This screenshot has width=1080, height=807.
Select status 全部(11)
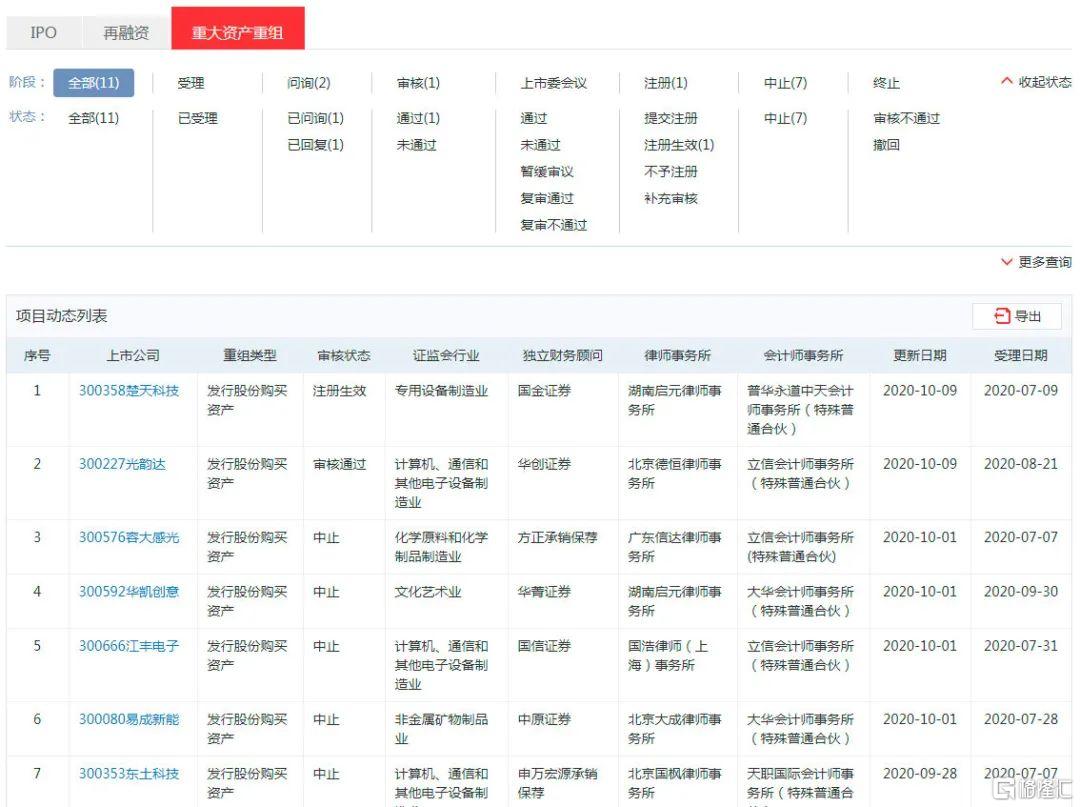coord(94,118)
